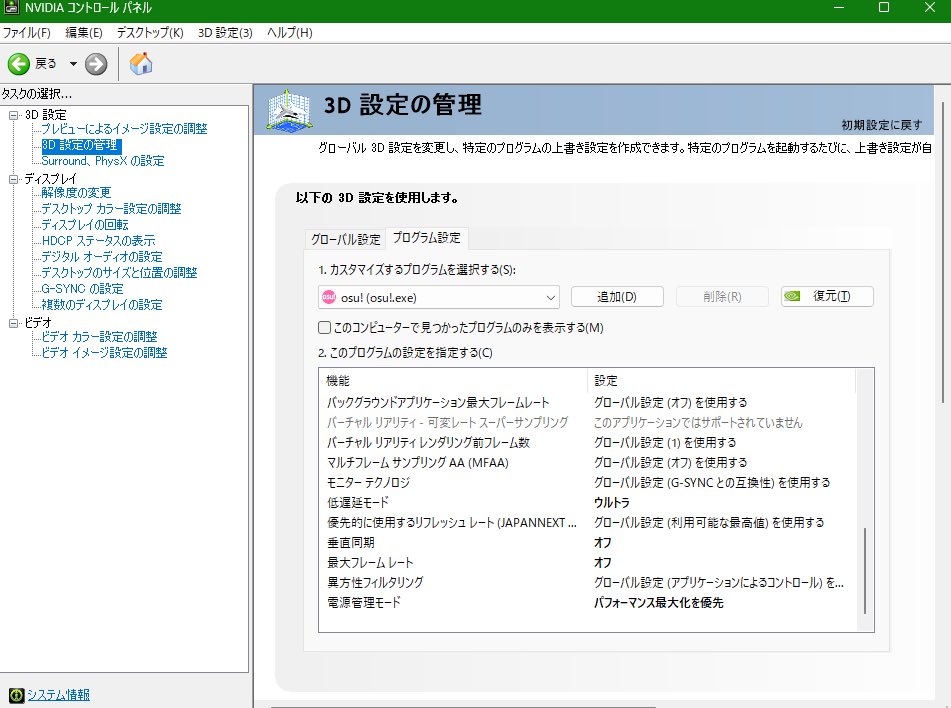
Task: Open デスクトップ カラー設定の調整 tree item
Action: tap(111, 209)
